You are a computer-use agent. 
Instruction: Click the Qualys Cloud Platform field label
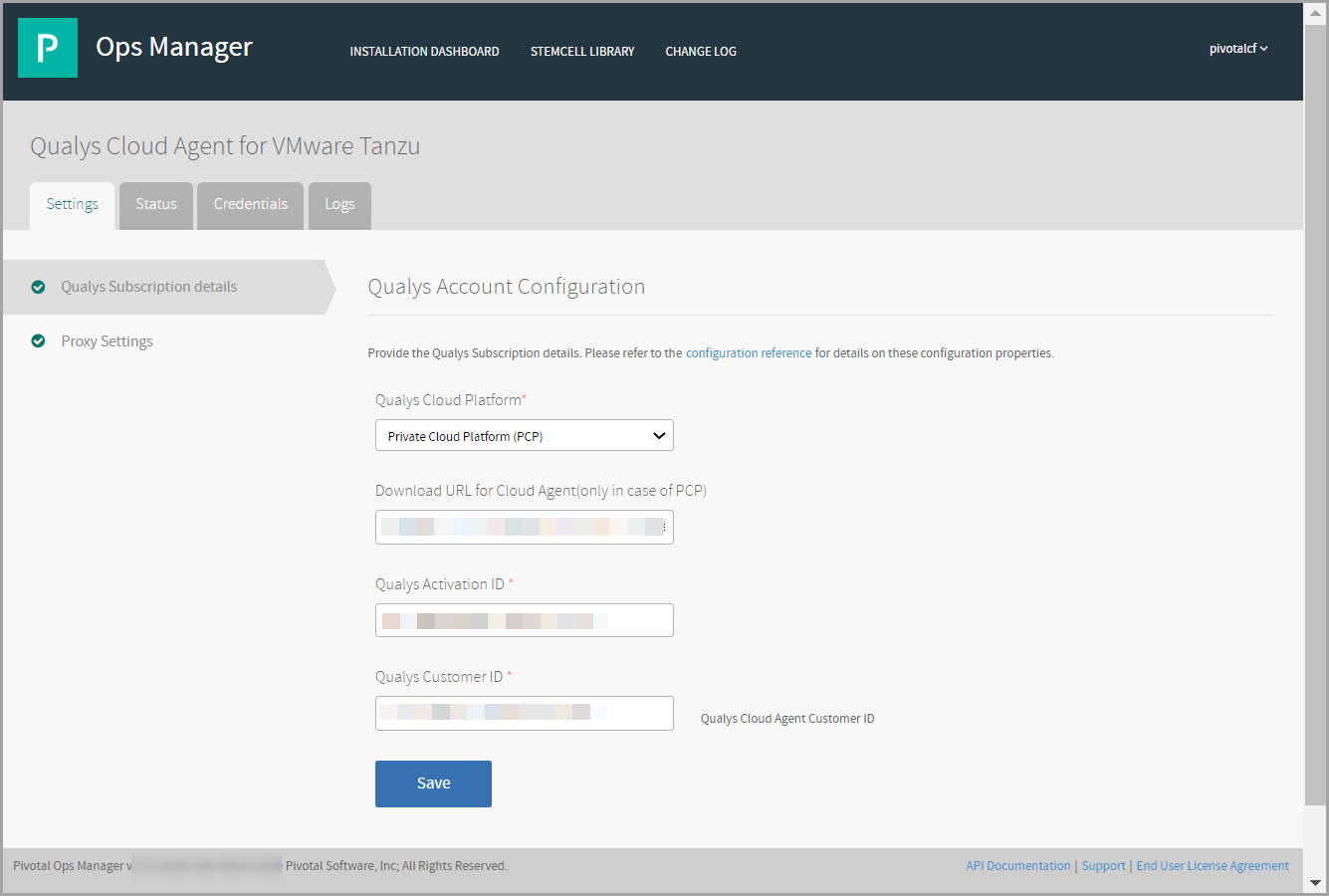coord(450,400)
